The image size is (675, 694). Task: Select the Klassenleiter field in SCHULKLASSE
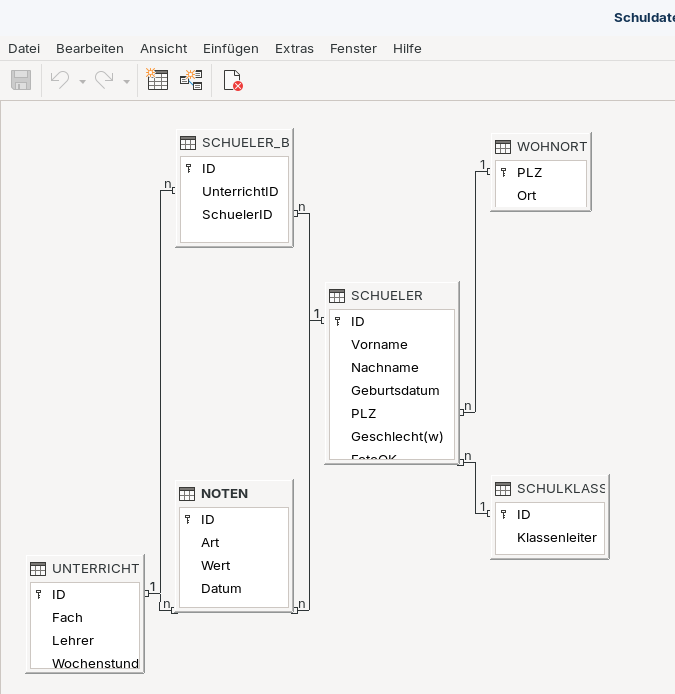[x=556, y=537]
